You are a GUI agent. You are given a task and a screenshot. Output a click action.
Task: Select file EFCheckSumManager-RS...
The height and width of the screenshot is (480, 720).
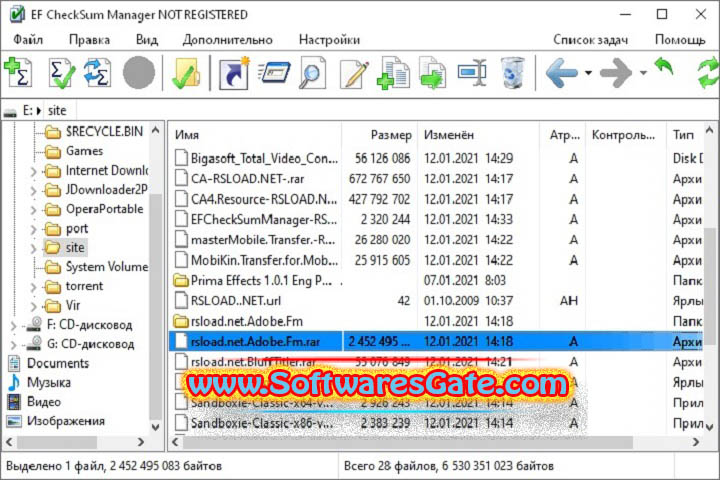pos(436,220)
